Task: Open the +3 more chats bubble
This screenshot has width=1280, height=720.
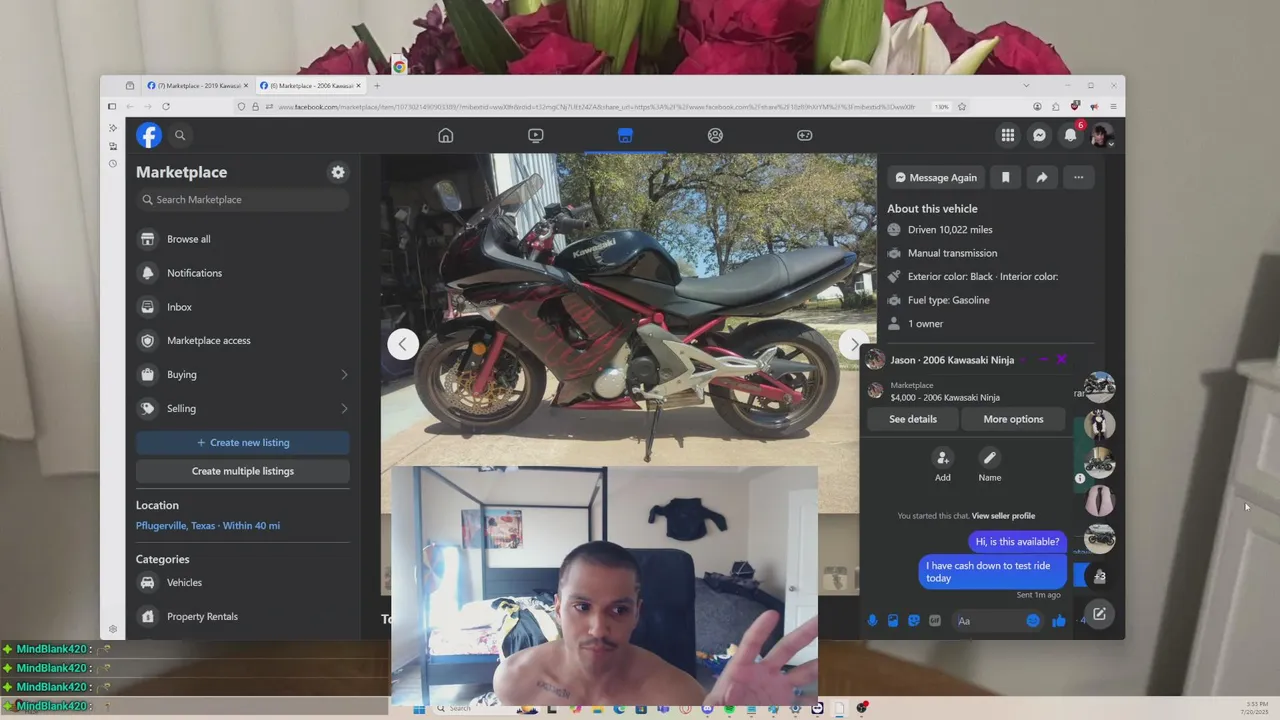Action: [1099, 576]
